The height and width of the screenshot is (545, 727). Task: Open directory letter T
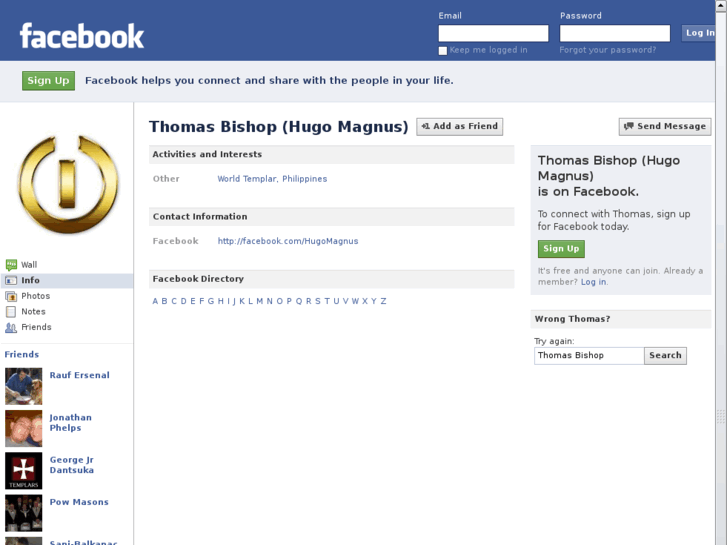327,301
